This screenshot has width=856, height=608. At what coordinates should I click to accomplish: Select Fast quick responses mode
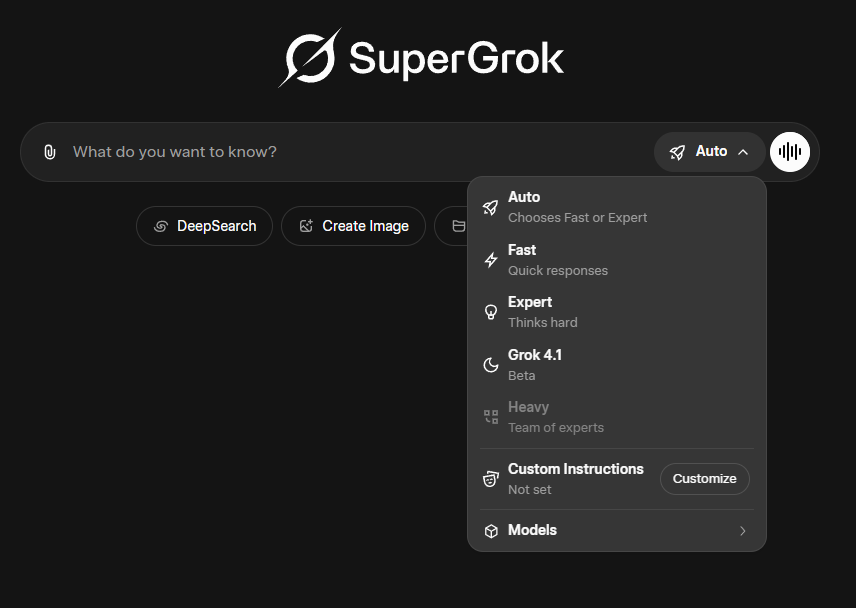(x=617, y=260)
